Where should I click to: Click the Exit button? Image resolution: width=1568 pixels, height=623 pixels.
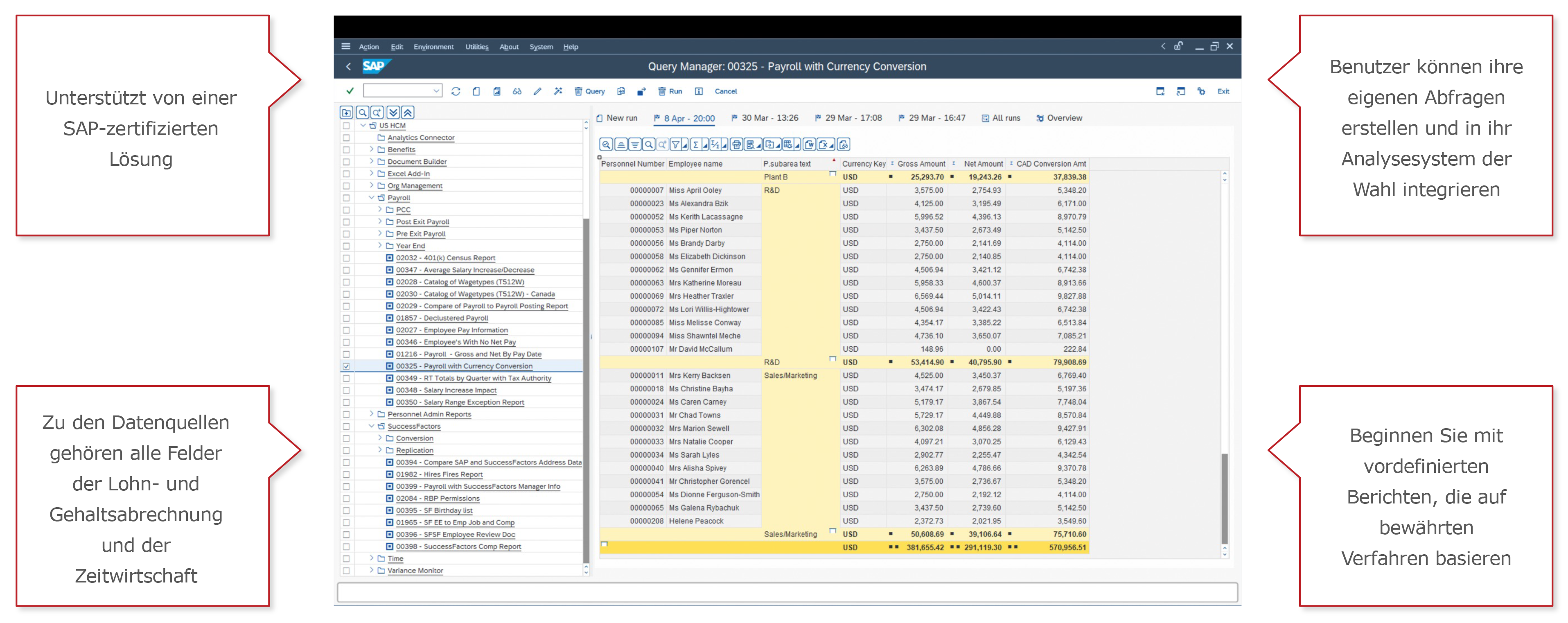[1223, 91]
